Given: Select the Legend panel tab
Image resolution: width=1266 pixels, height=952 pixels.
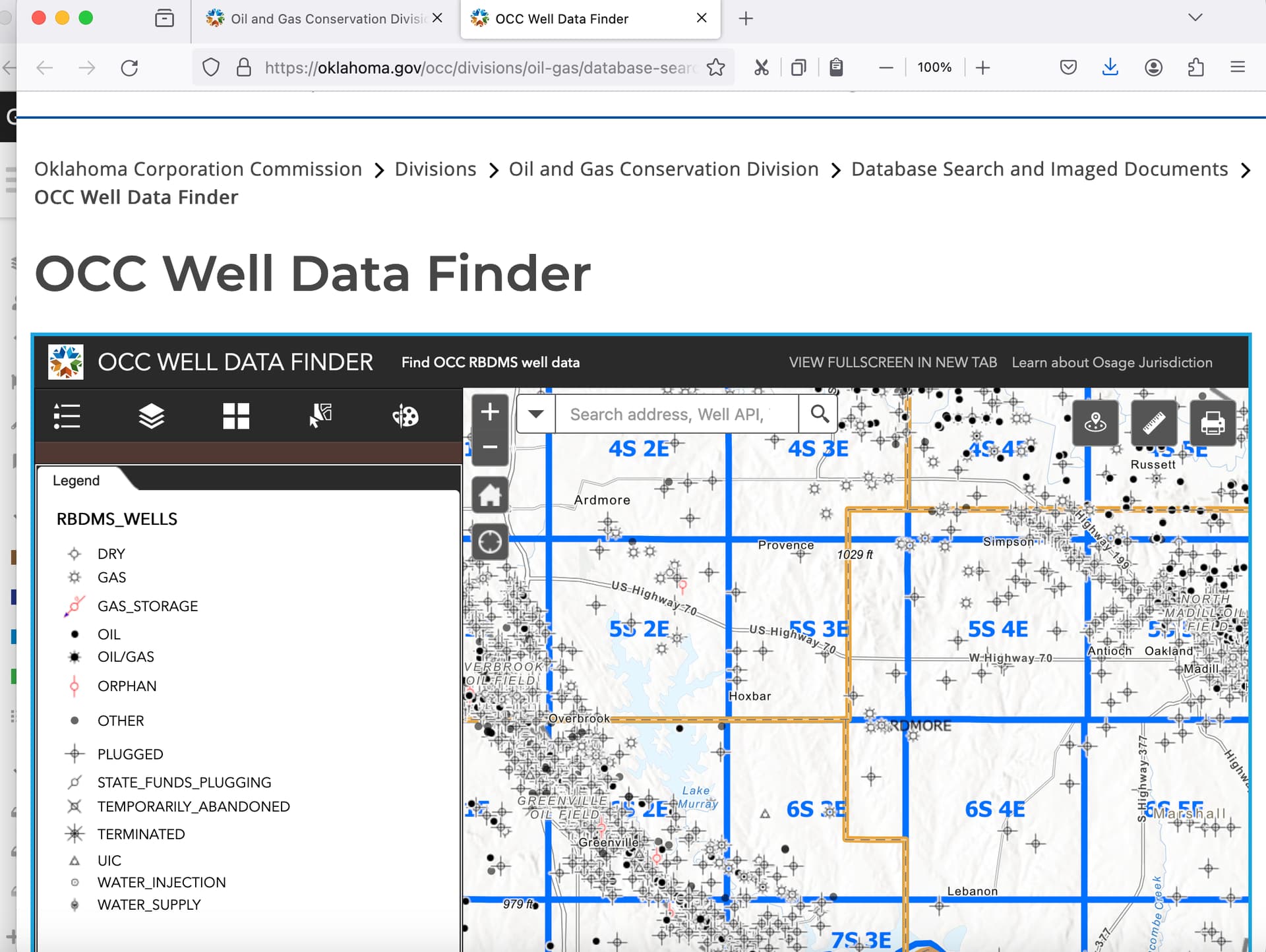Looking at the screenshot, I should [76, 480].
